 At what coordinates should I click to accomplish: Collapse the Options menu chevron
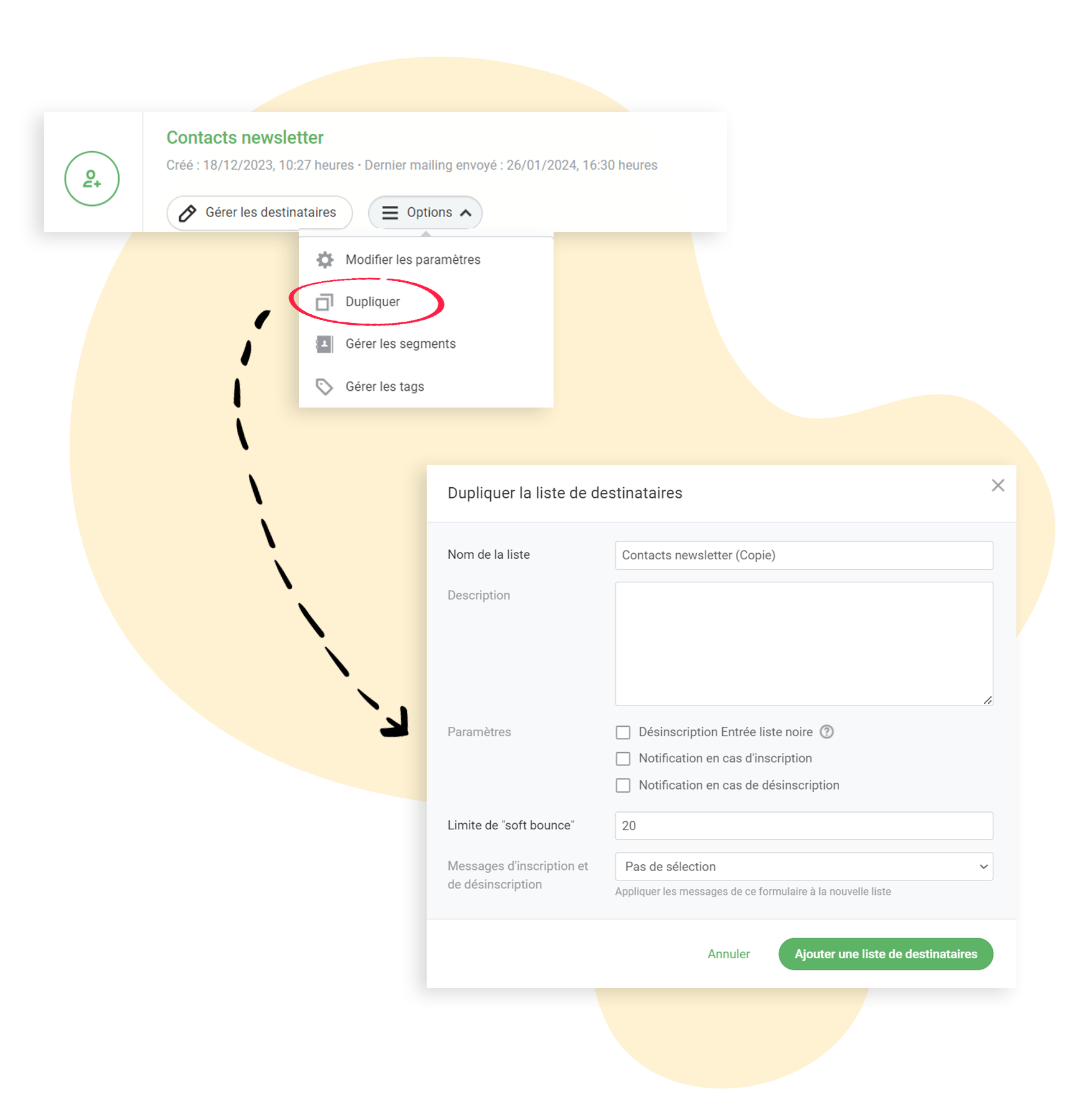[466, 213]
